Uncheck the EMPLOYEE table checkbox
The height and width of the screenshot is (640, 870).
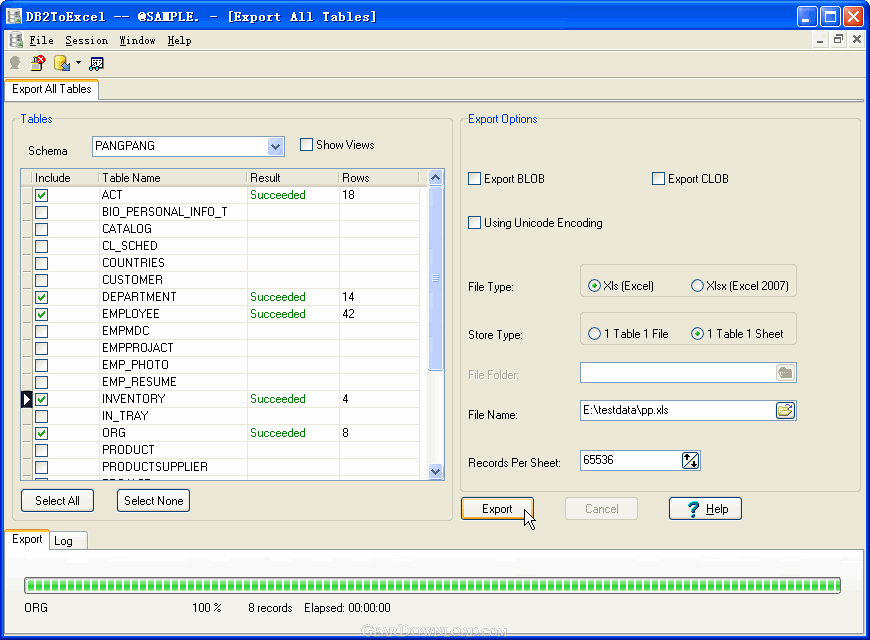(x=42, y=314)
